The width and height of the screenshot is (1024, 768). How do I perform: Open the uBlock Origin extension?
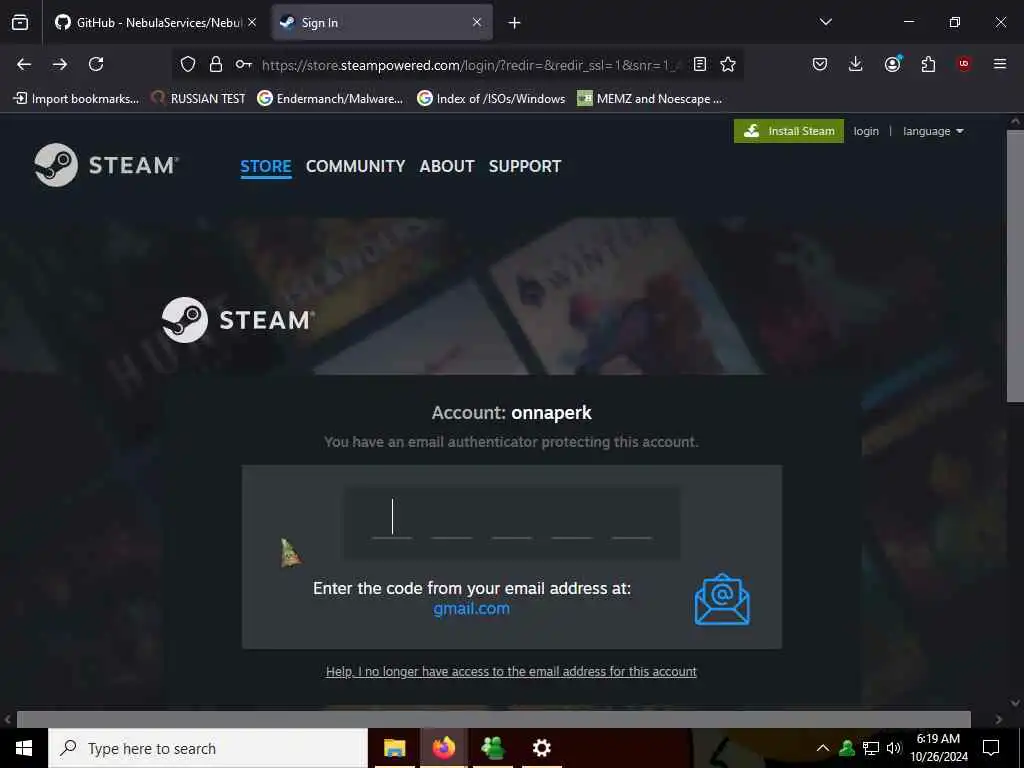click(964, 64)
